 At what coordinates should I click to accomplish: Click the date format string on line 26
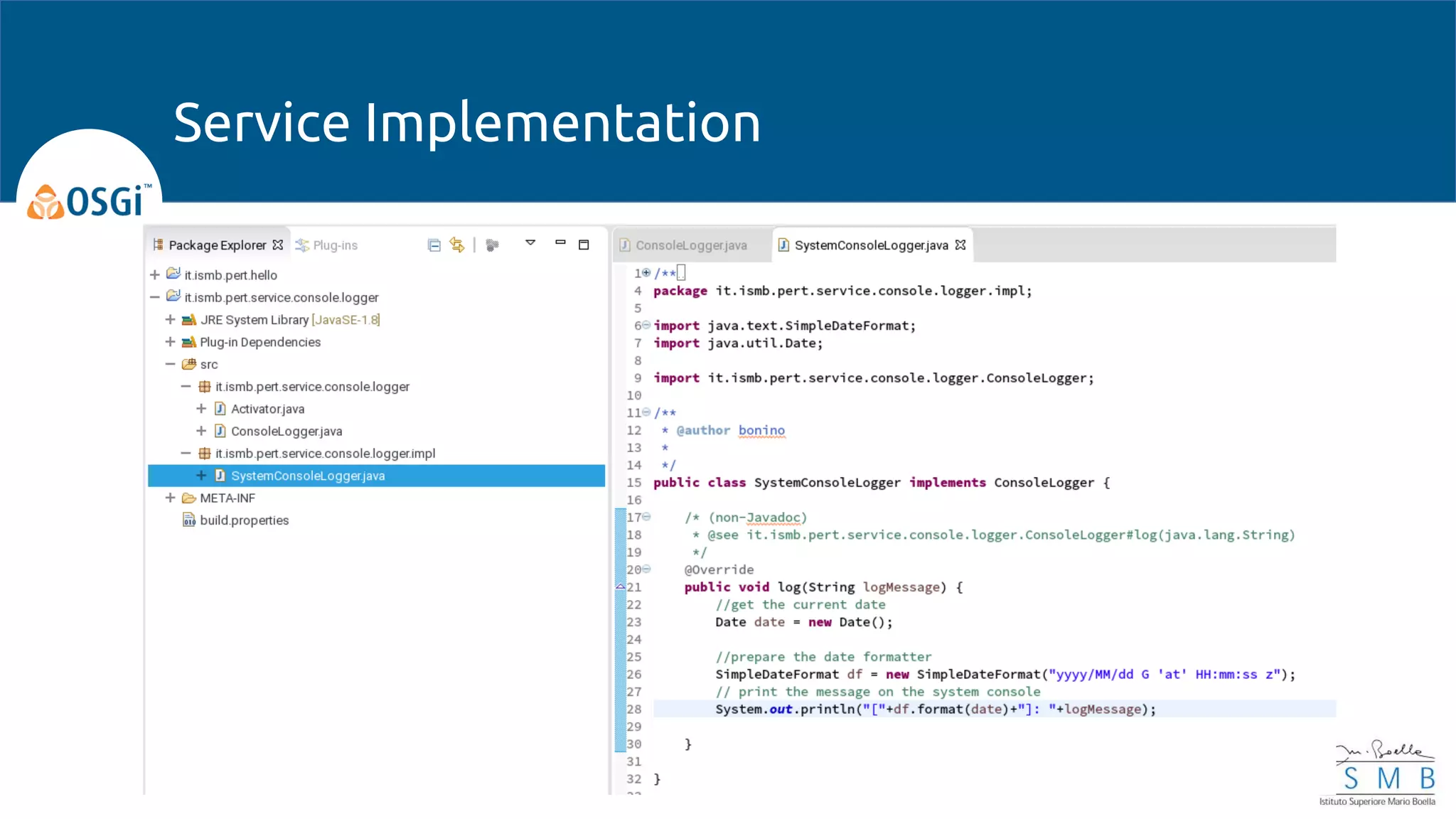coord(1165,674)
